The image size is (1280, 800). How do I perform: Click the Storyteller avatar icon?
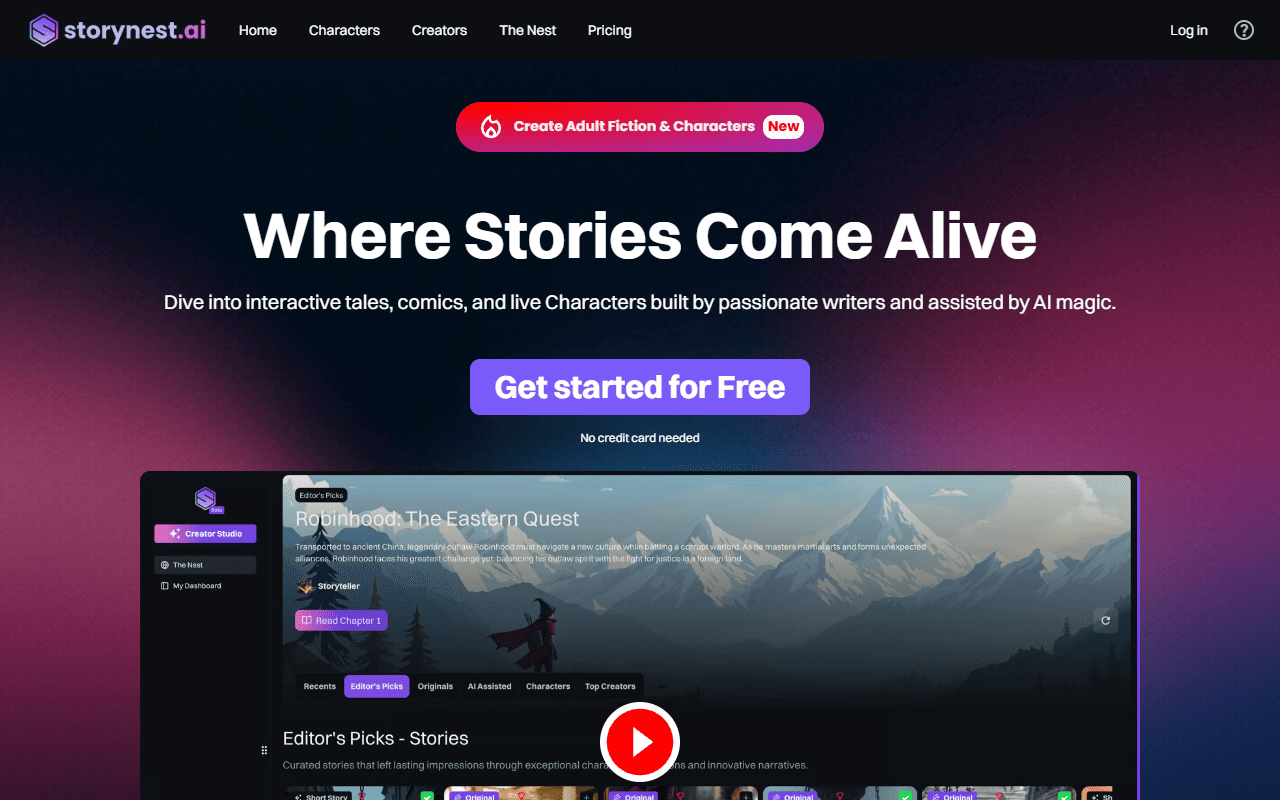(305, 586)
